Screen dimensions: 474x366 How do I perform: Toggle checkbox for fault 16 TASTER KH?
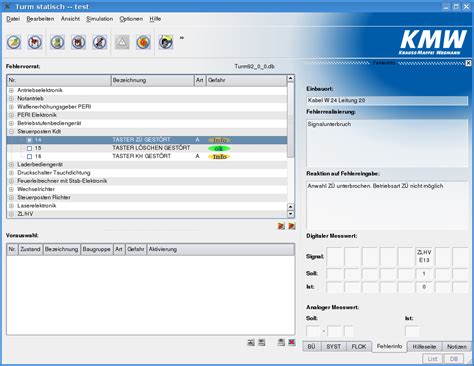tap(29, 157)
